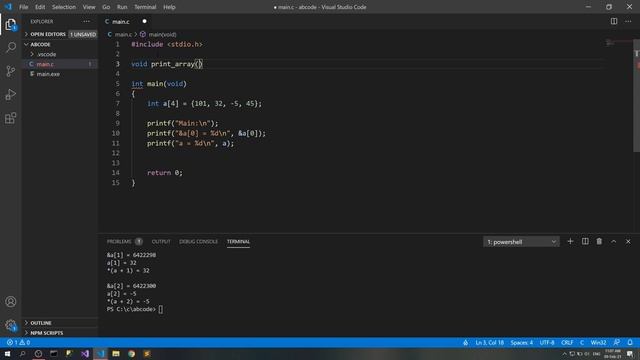Open the Accounts menu icon
This screenshot has width=640, height=360.
[x=11, y=302]
